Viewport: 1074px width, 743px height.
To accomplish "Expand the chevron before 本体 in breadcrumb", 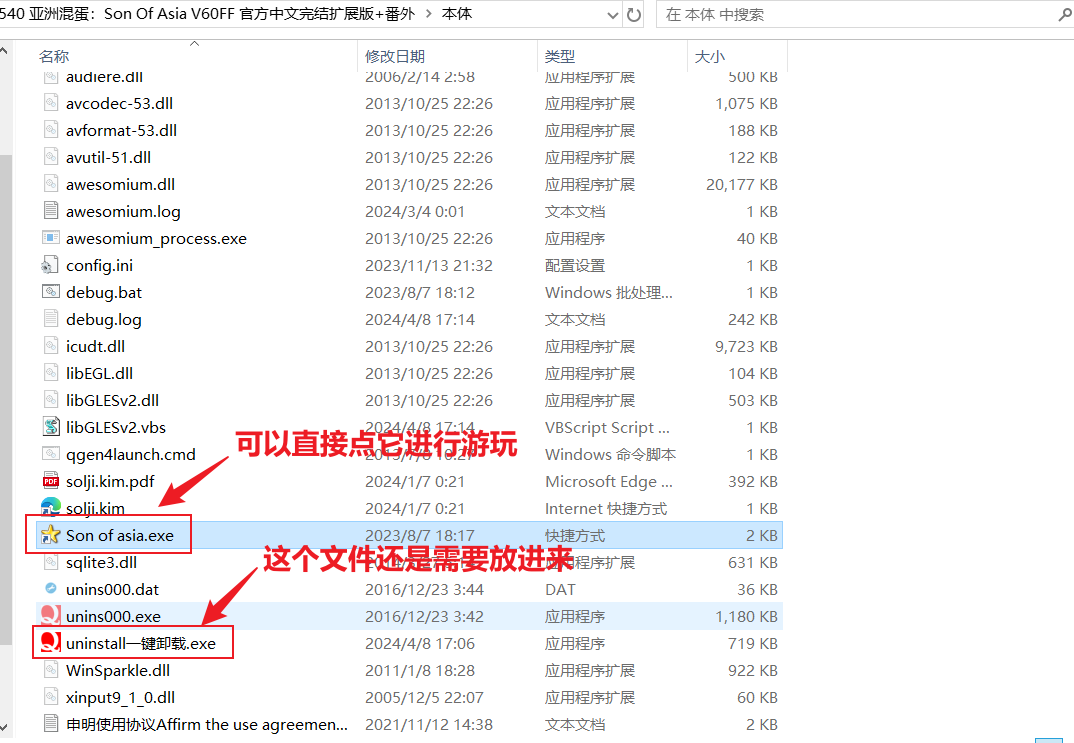I will coord(429,14).
